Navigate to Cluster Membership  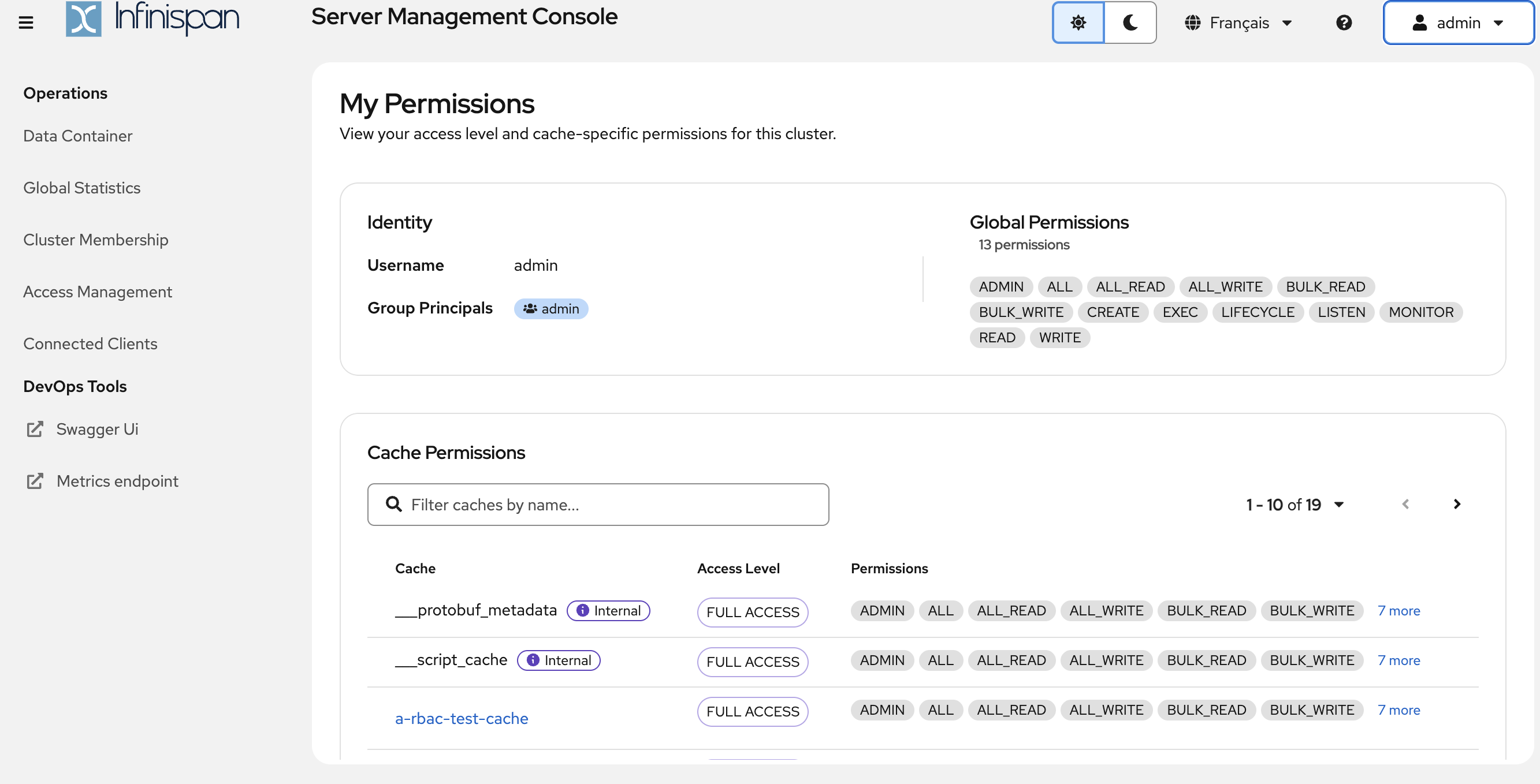click(x=96, y=240)
